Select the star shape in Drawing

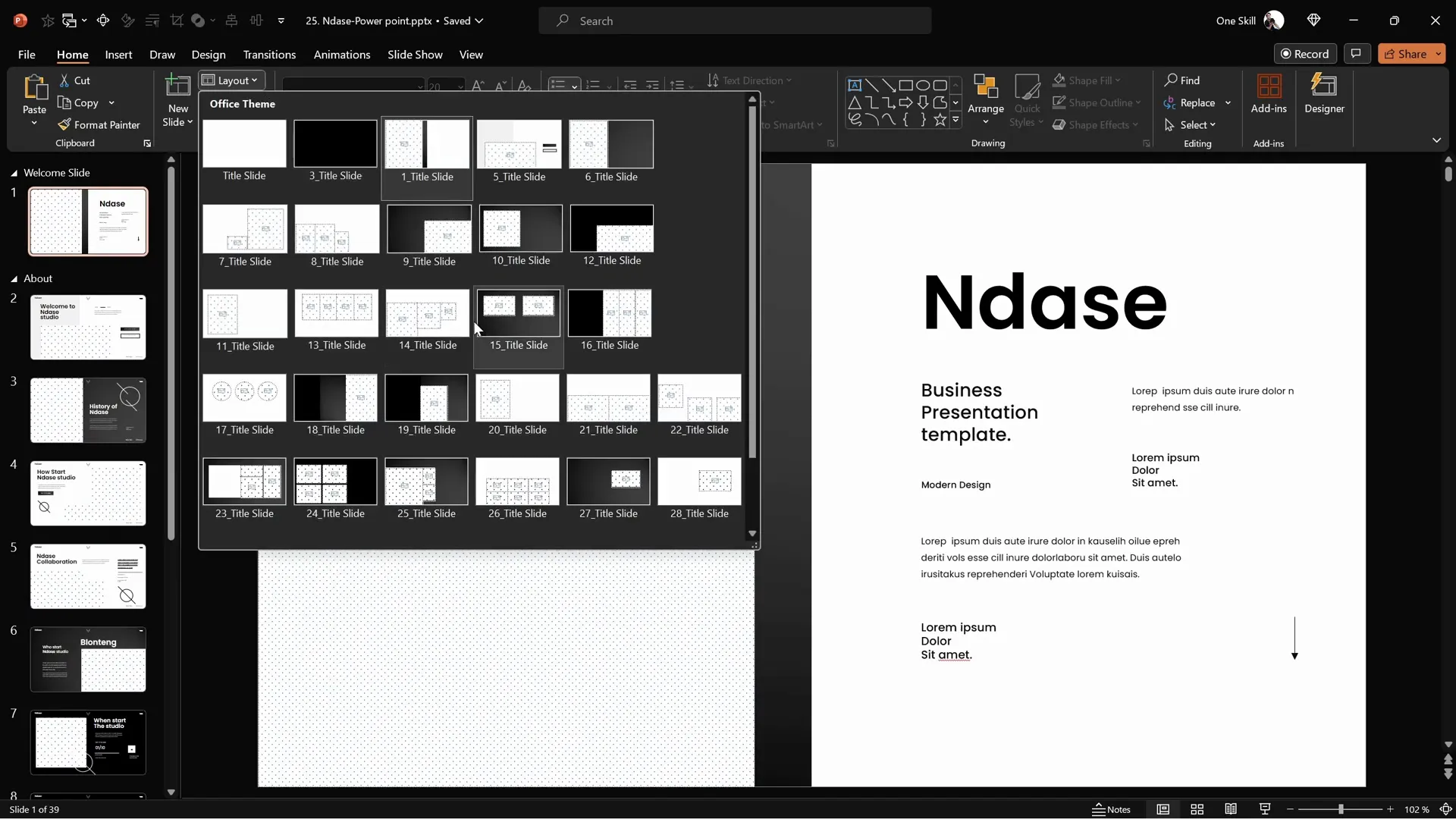pos(940,120)
